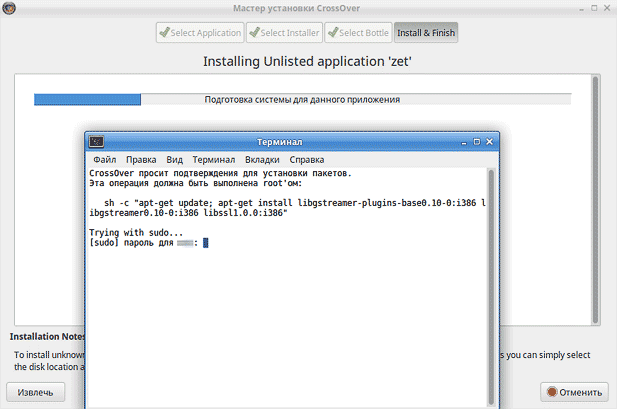Open the Справка menu in terminal
The width and height of the screenshot is (617, 409).
(307, 160)
